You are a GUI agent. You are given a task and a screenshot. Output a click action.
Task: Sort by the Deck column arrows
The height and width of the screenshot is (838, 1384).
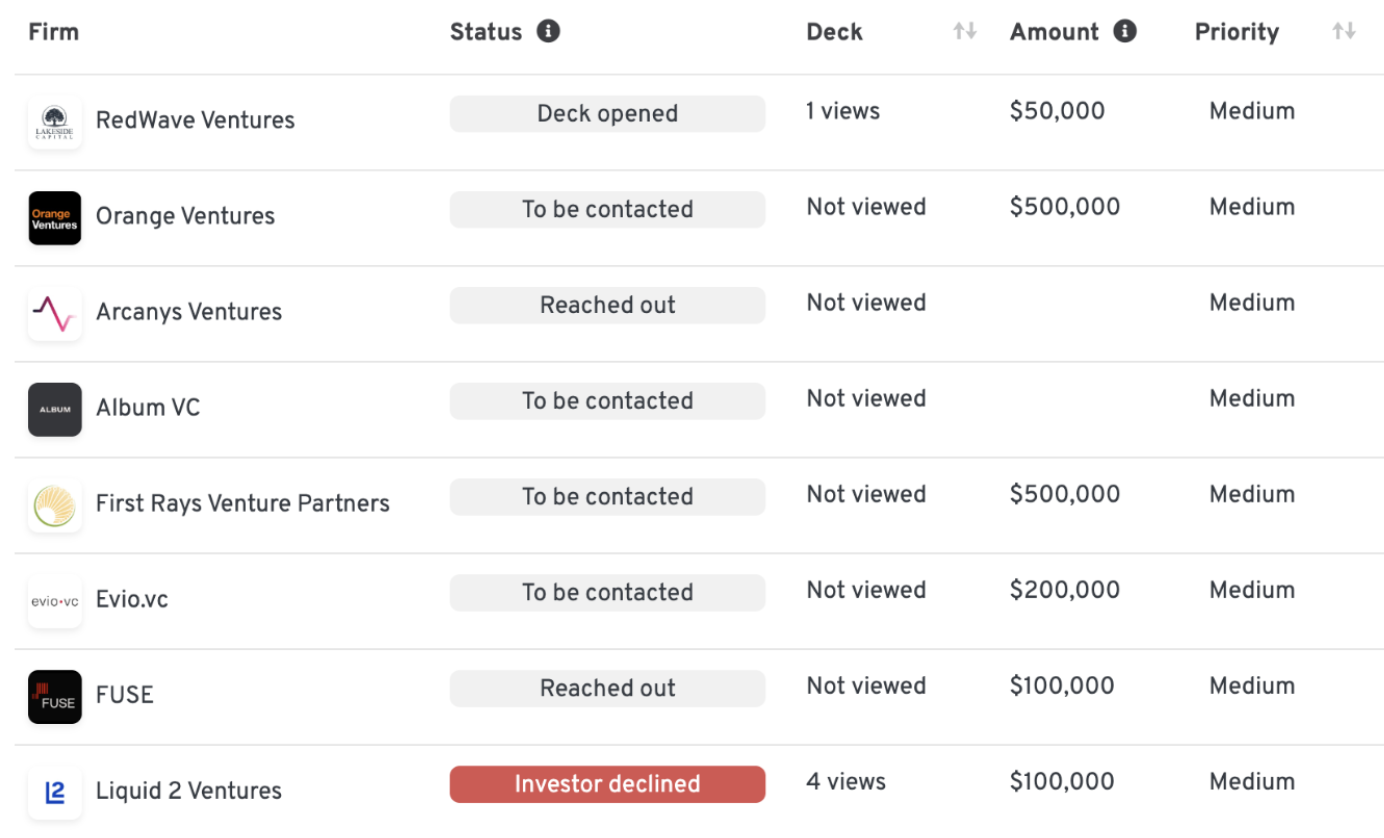click(x=965, y=31)
